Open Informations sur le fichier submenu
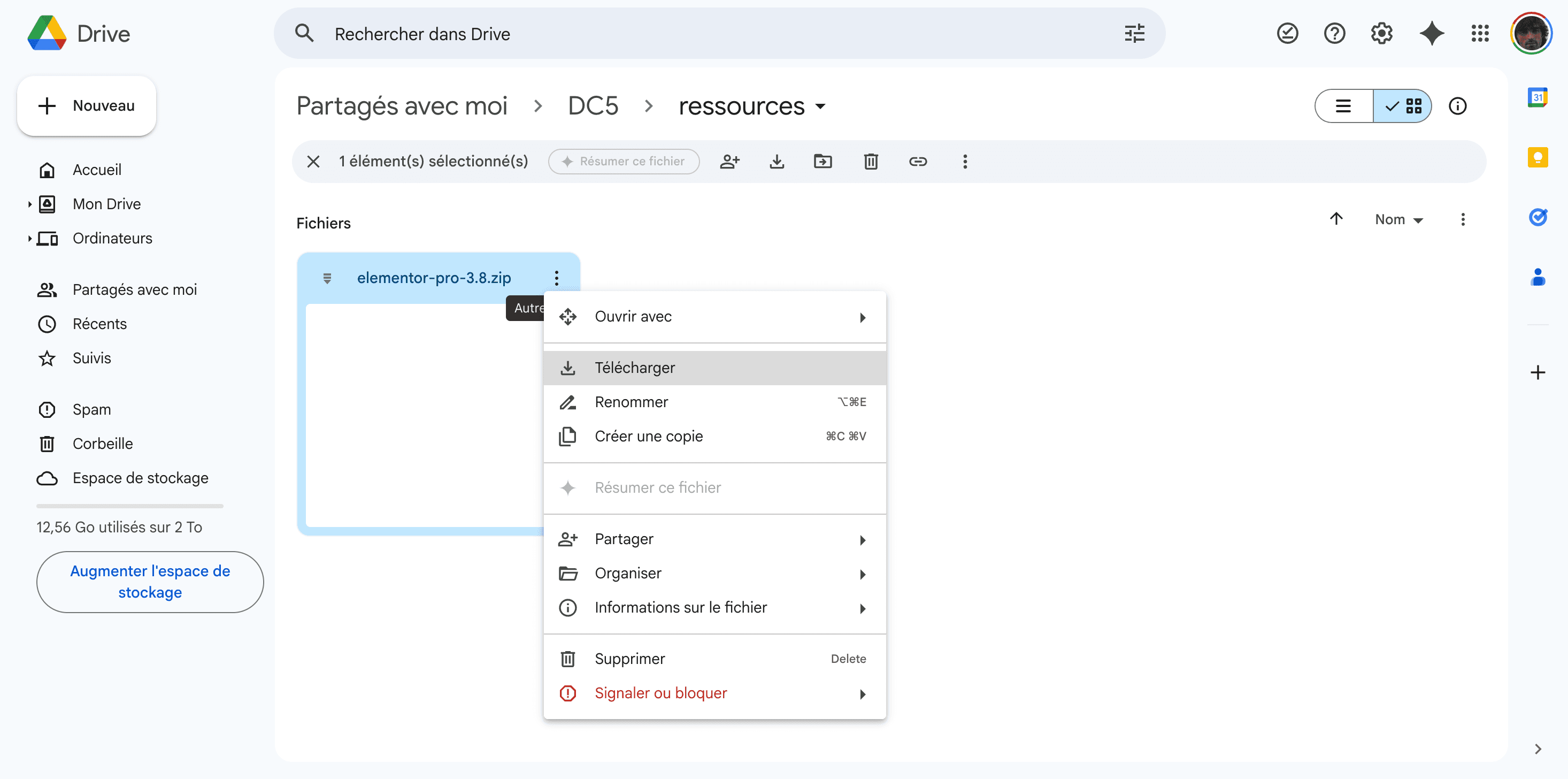Image resolution: width=1568 pixels, height=779 pixels. pos(714,607)
